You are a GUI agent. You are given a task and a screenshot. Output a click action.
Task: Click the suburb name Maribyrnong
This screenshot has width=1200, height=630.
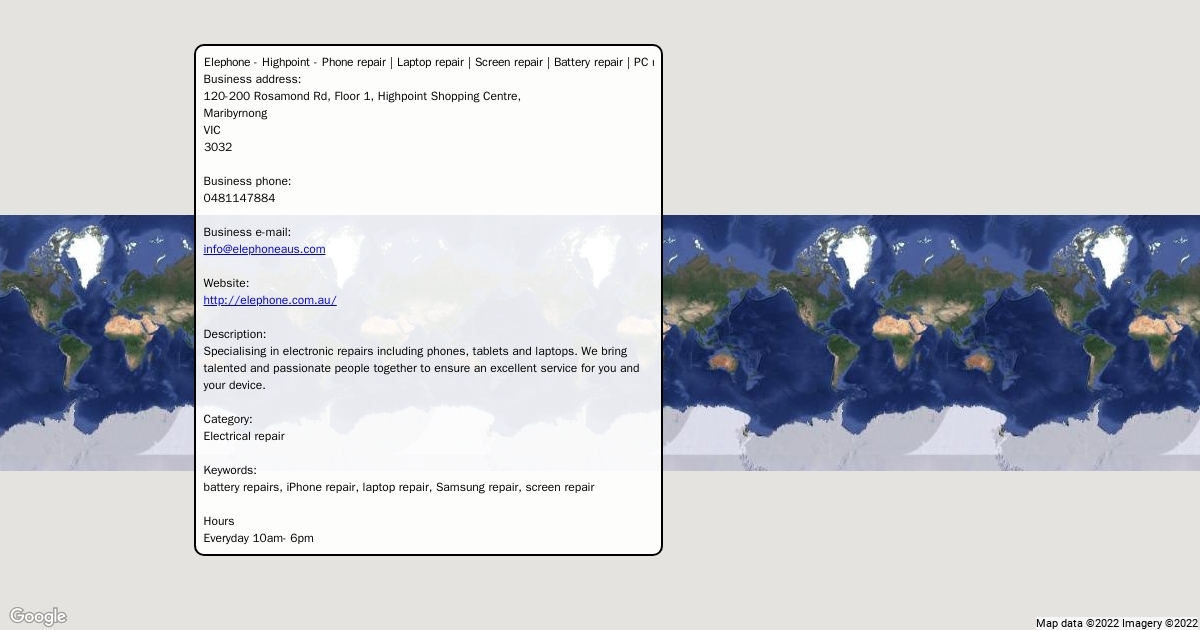(235, 113)
